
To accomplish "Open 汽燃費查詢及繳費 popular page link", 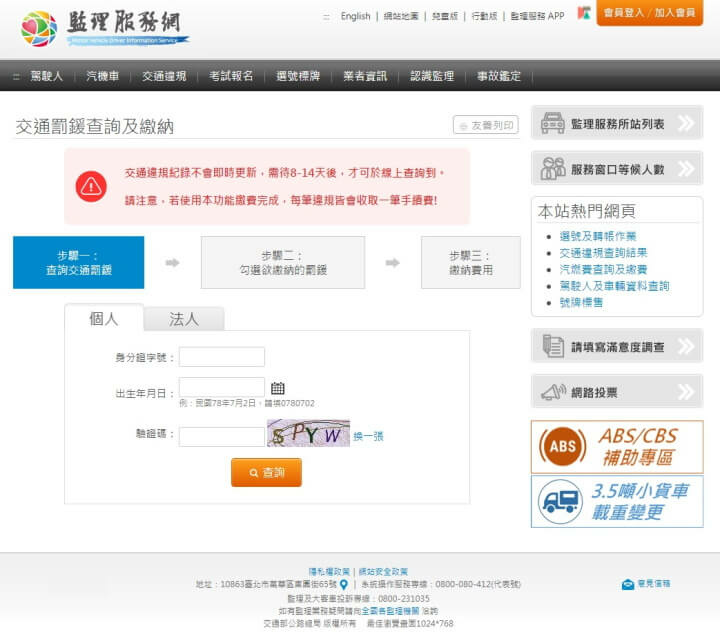I will pyautogui.click(x=603, y=269).
